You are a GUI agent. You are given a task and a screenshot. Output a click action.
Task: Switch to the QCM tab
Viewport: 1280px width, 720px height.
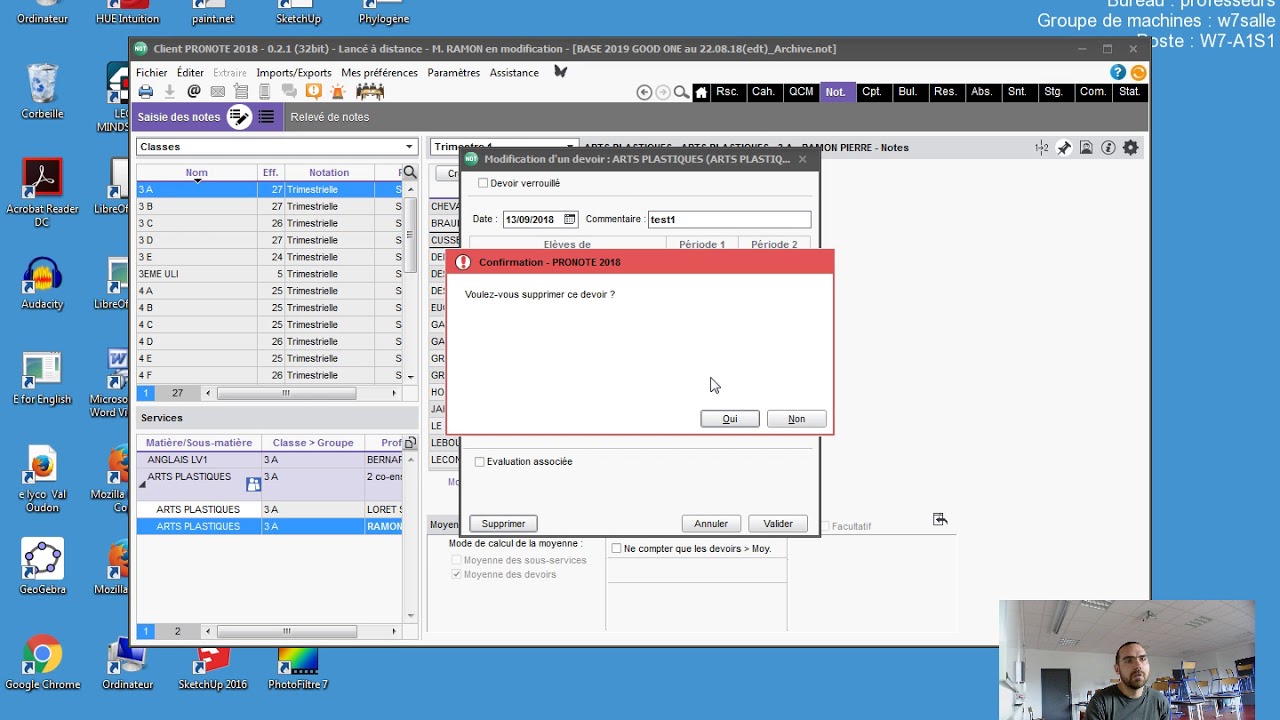801,92
